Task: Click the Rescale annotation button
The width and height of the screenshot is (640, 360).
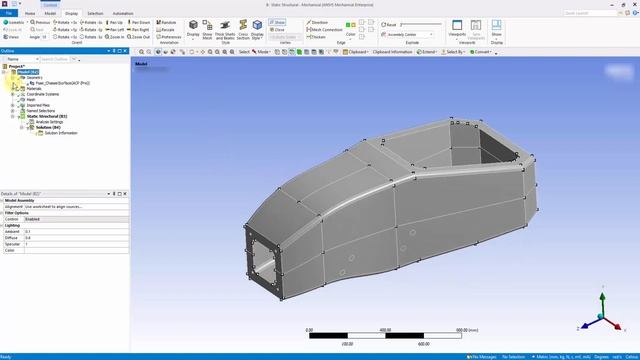Action: pos(165,30)
